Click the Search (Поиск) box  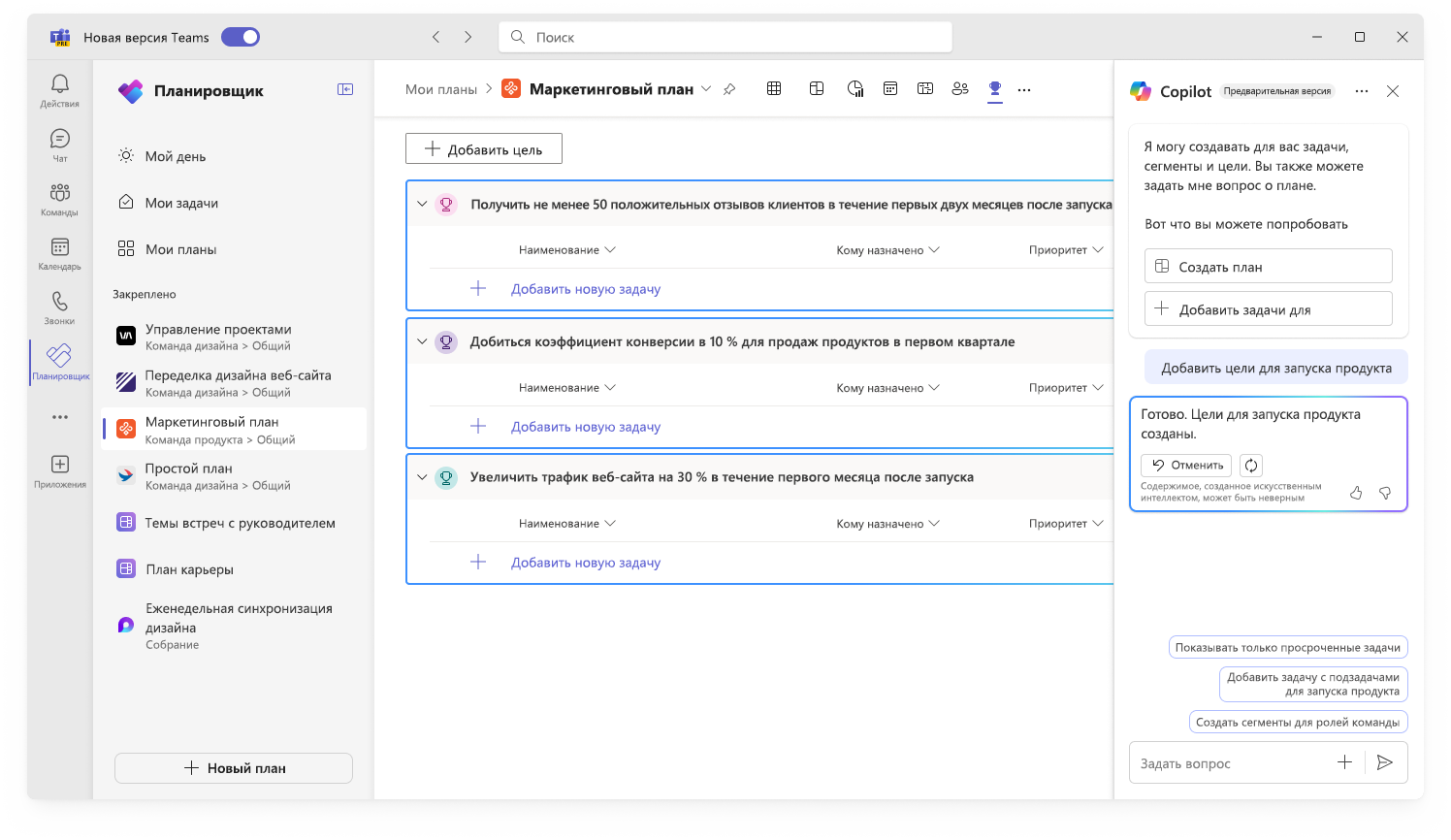click(725, 37)
